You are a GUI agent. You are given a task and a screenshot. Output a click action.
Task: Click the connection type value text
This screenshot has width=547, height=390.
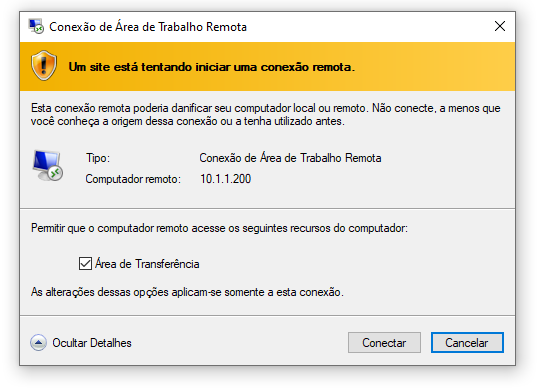coord(290,158)
